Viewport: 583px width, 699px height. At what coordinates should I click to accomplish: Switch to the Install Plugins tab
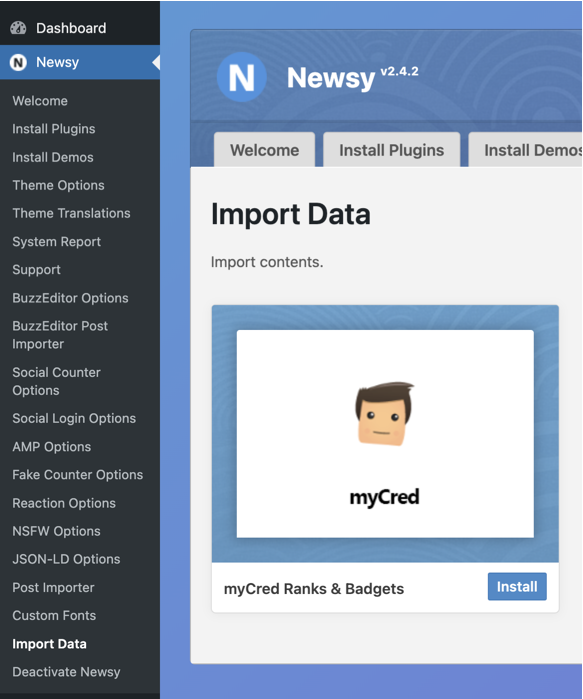(x=391, y=150)
